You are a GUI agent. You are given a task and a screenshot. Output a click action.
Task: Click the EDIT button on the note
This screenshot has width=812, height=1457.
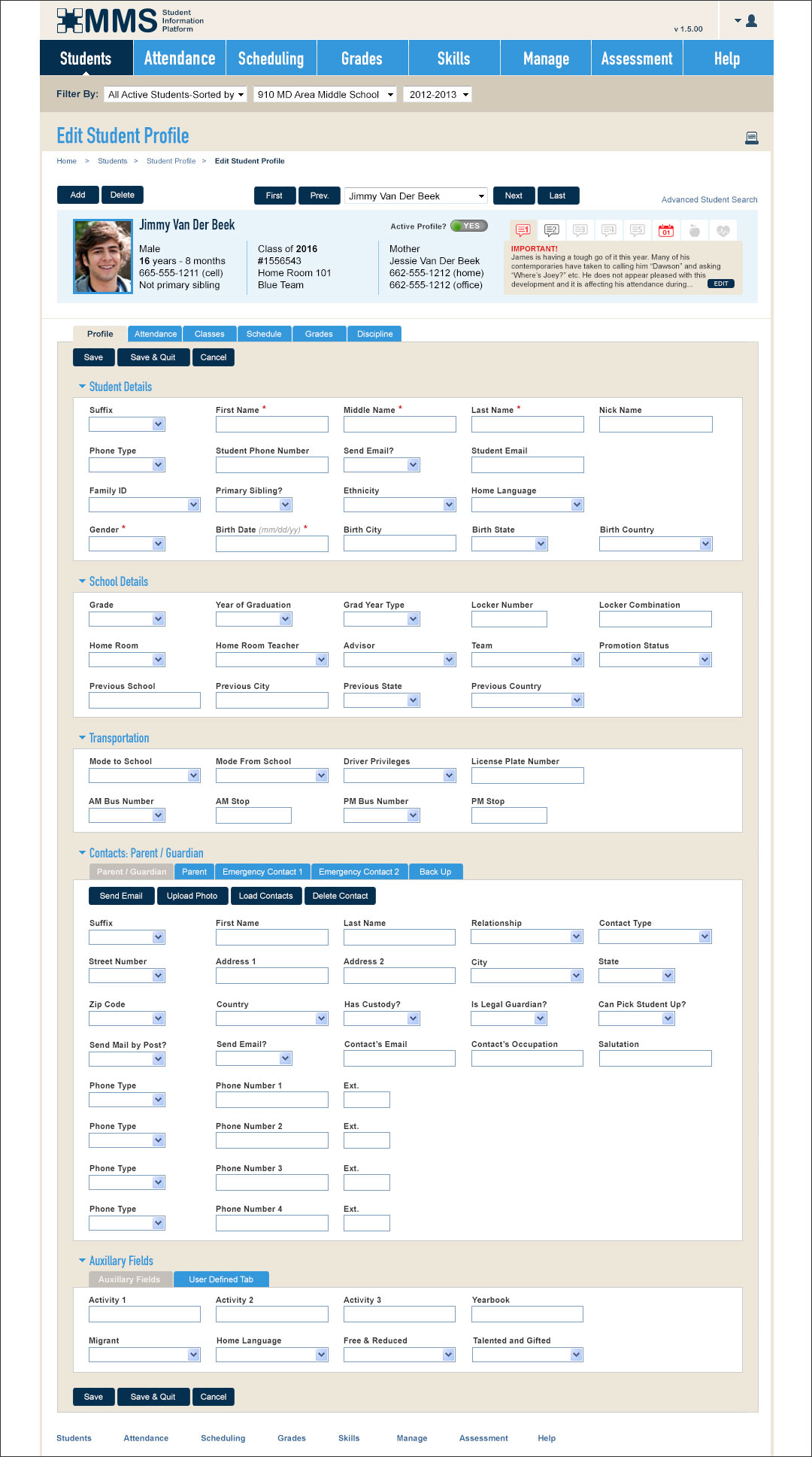(x=721, y=284)
